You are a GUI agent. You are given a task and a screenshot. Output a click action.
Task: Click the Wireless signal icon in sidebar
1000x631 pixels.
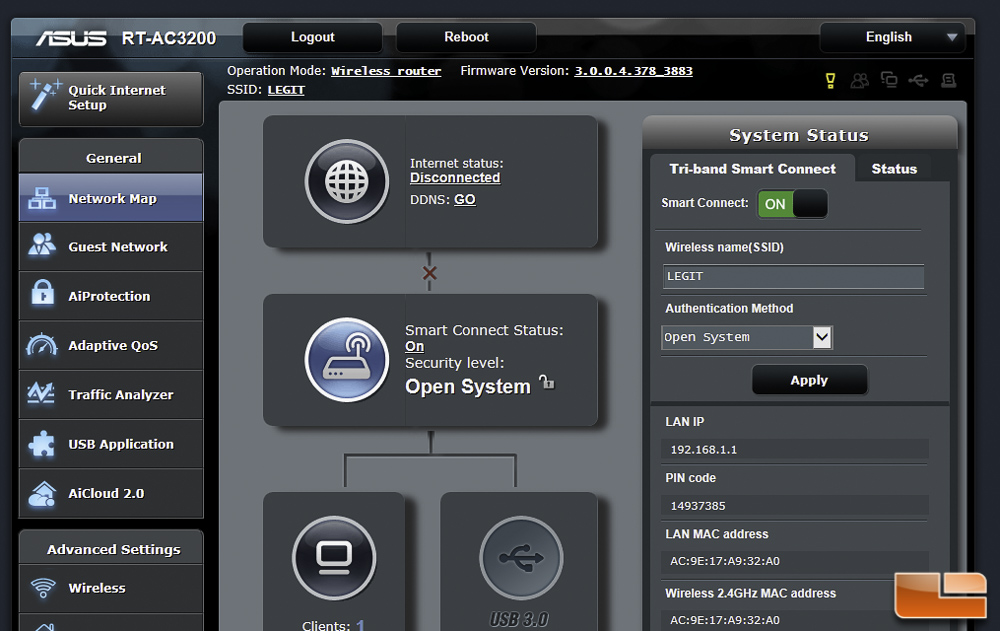43,588
